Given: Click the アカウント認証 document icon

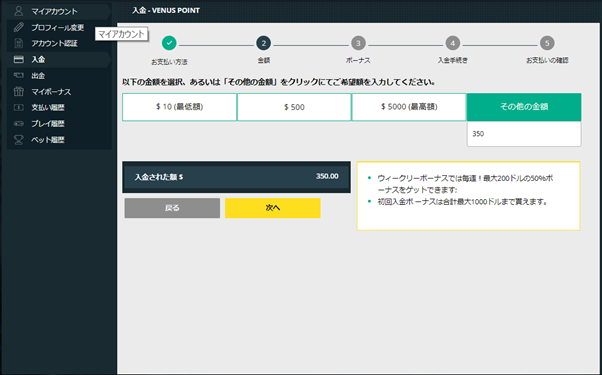Looking at the screenshot, I should pyautogui.click(x=18, y=43).
